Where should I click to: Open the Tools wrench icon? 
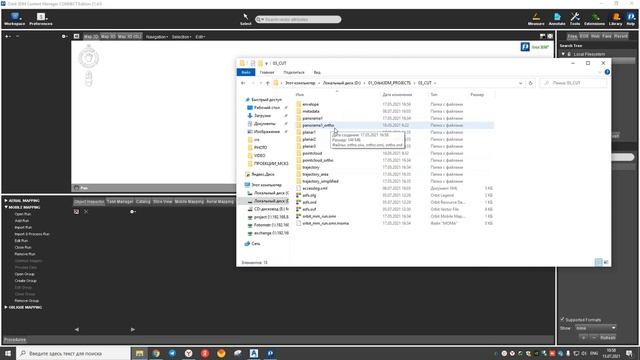click(575, 19)
